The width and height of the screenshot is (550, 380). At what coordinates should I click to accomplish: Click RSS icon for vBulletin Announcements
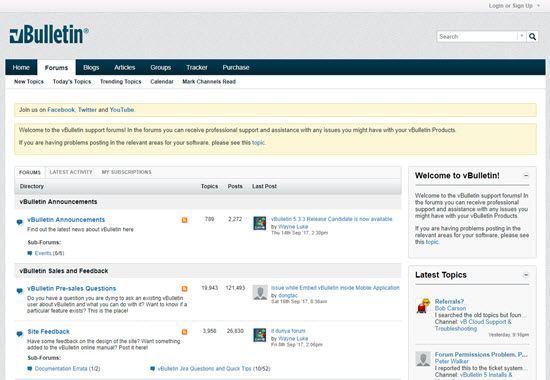pos(185,220)
